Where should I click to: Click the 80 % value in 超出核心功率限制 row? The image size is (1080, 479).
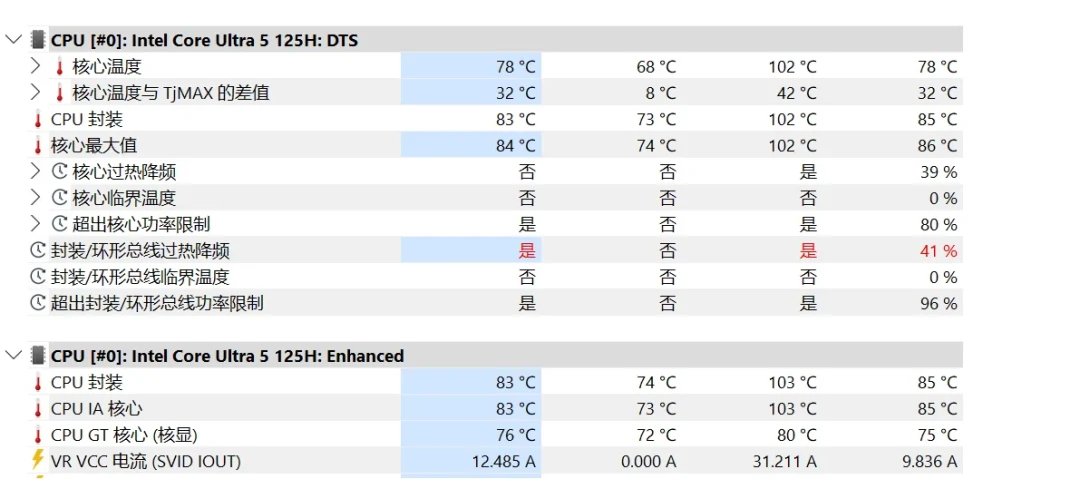939,225
